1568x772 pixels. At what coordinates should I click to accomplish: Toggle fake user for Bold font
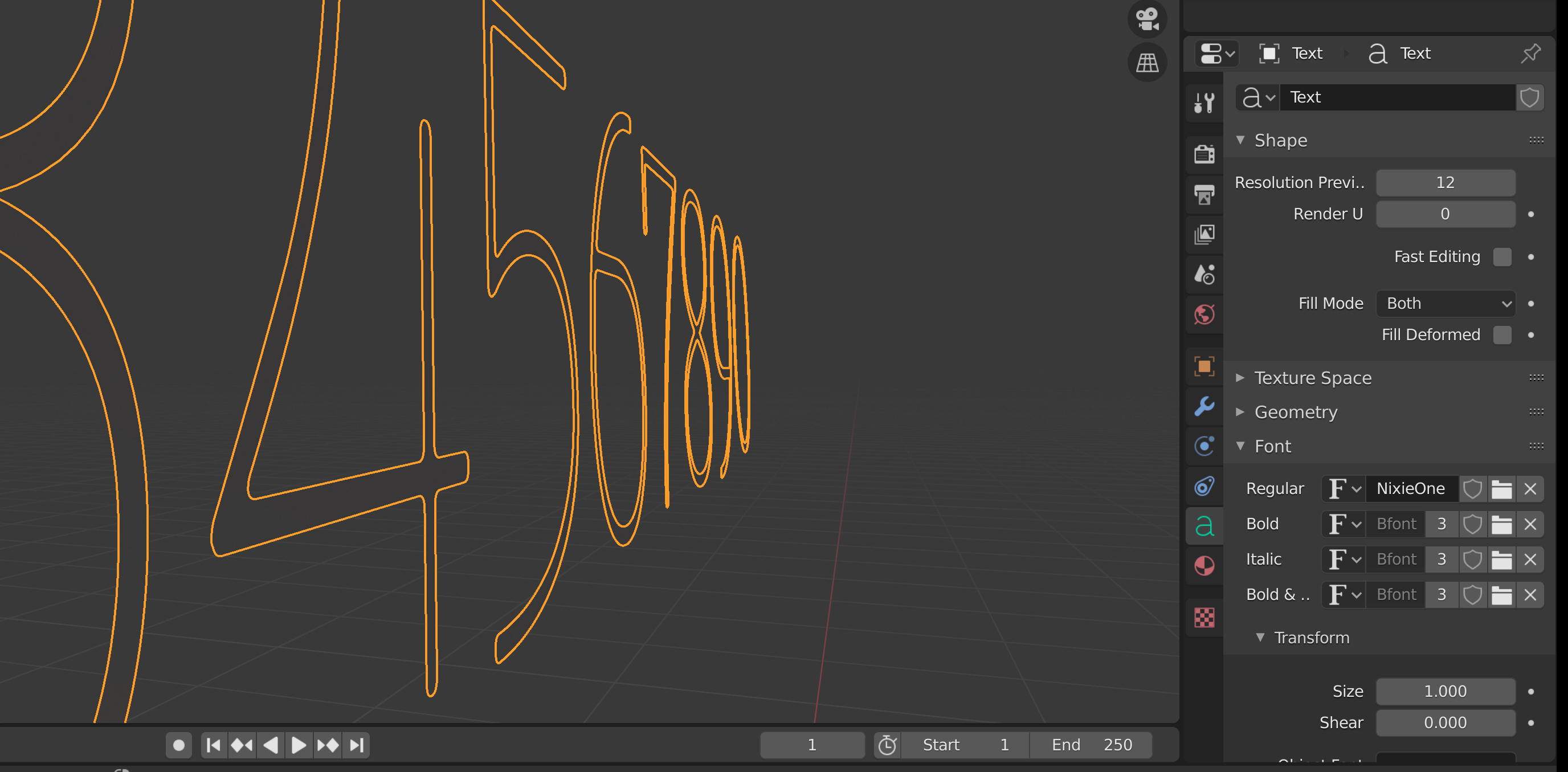click(1472, 524)
